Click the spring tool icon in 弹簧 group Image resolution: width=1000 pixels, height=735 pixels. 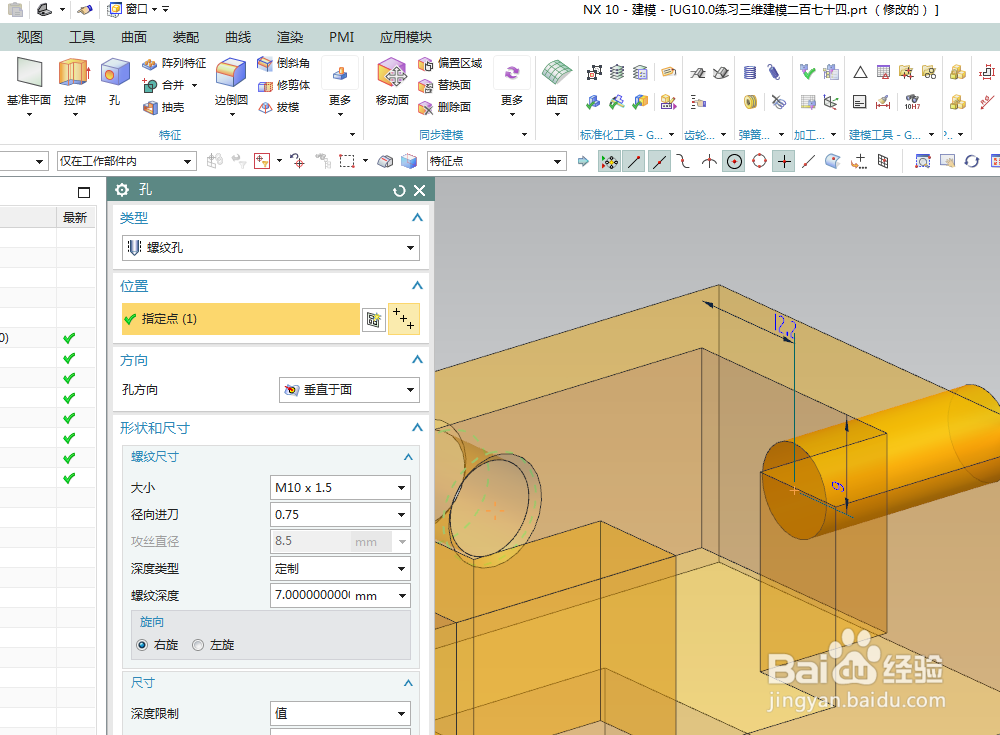click(750, 72)
